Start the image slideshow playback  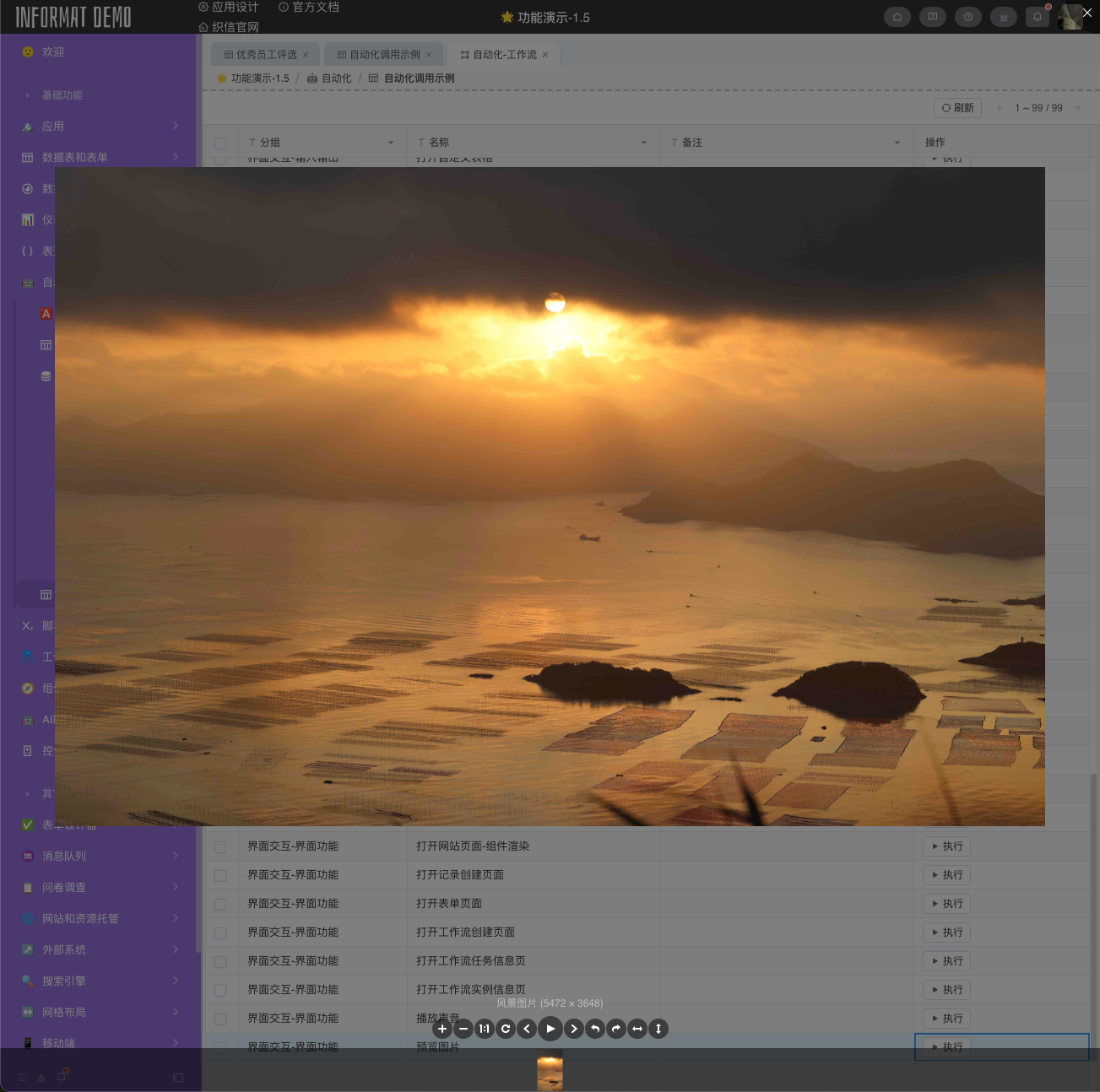pyautogui.click(x=550, y=1029)
